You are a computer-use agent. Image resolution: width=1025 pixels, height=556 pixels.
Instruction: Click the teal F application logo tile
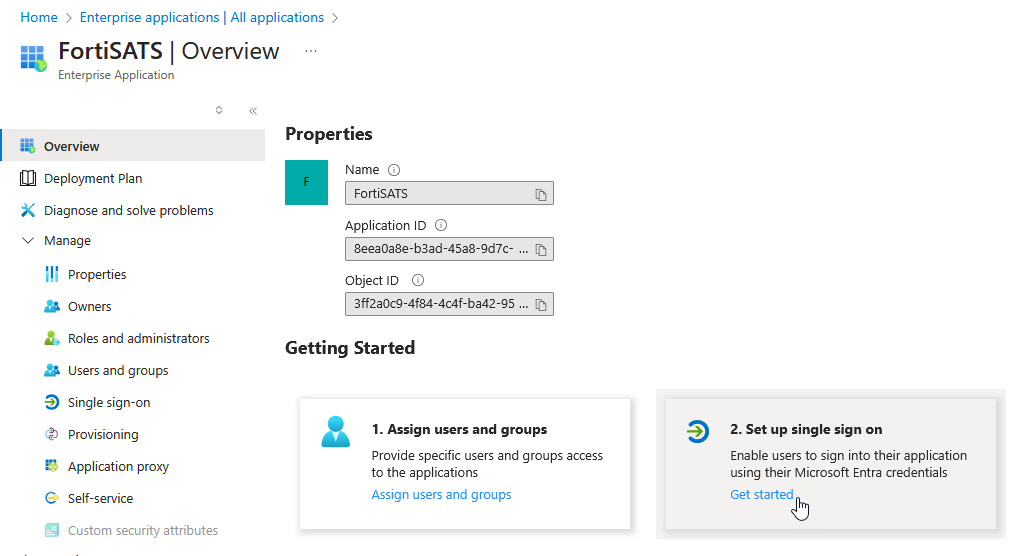coord(307,182)
